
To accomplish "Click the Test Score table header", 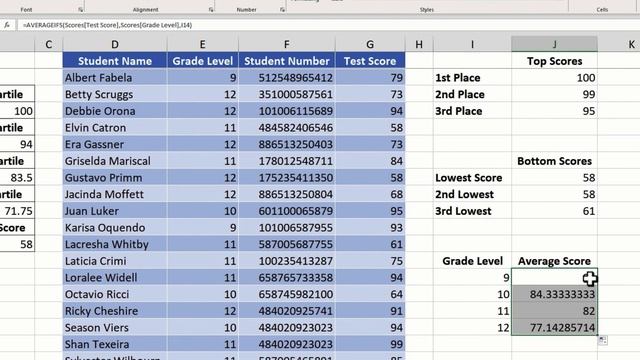I will [x=370, y=61].
